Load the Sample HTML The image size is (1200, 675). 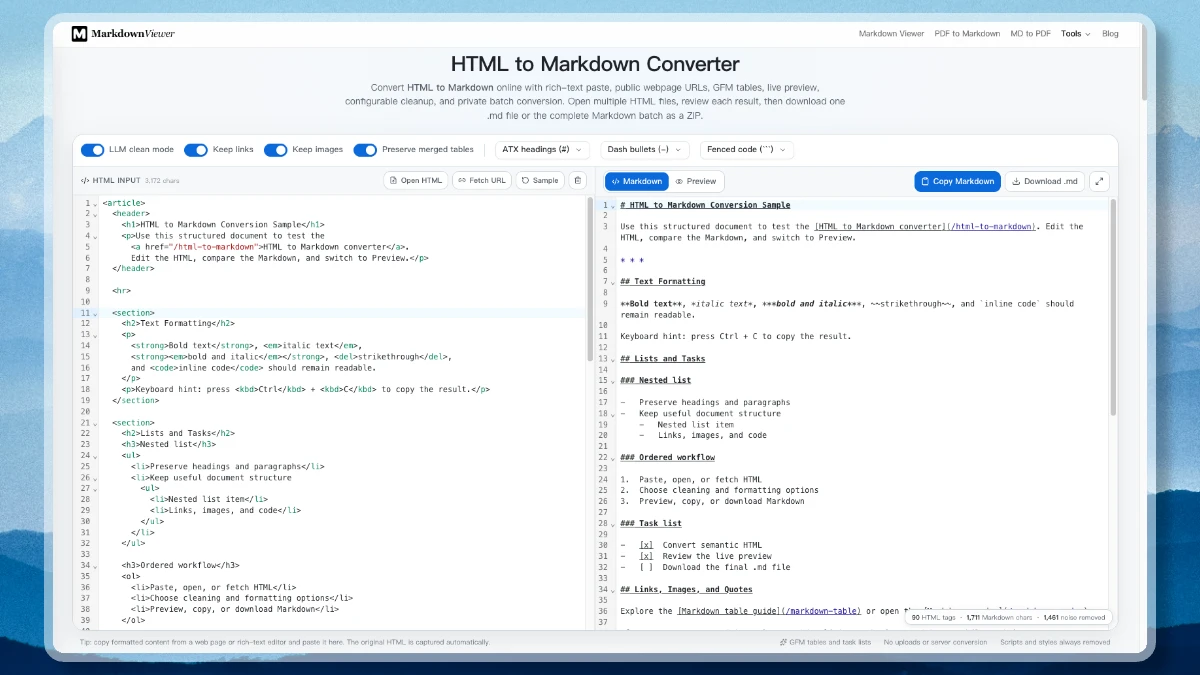pyautogui.click(x=540, y=181)
